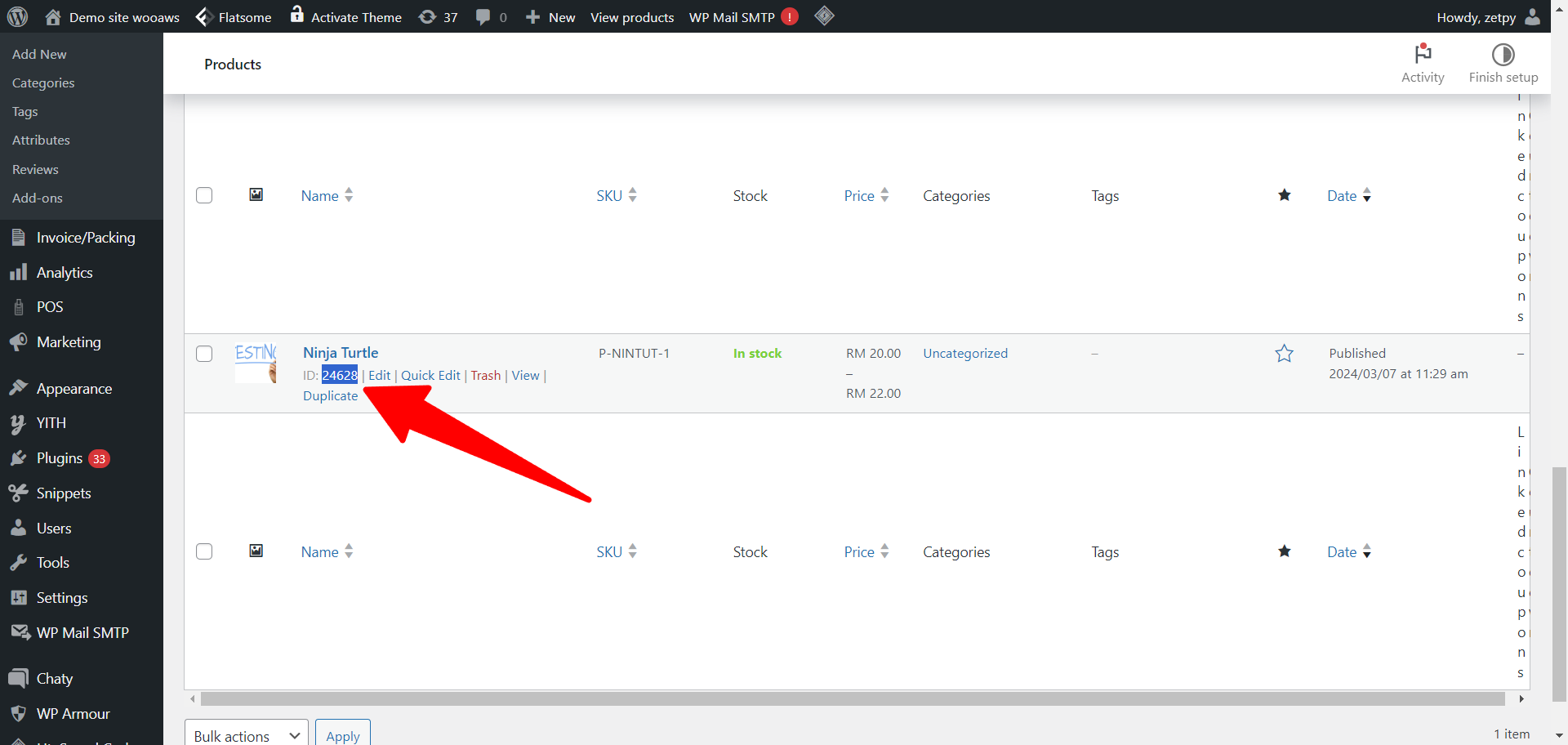The width and height of the screenshot is (1568, 745).
Task: Open Attributes in the sidebar
Action: tap(41, 140)
